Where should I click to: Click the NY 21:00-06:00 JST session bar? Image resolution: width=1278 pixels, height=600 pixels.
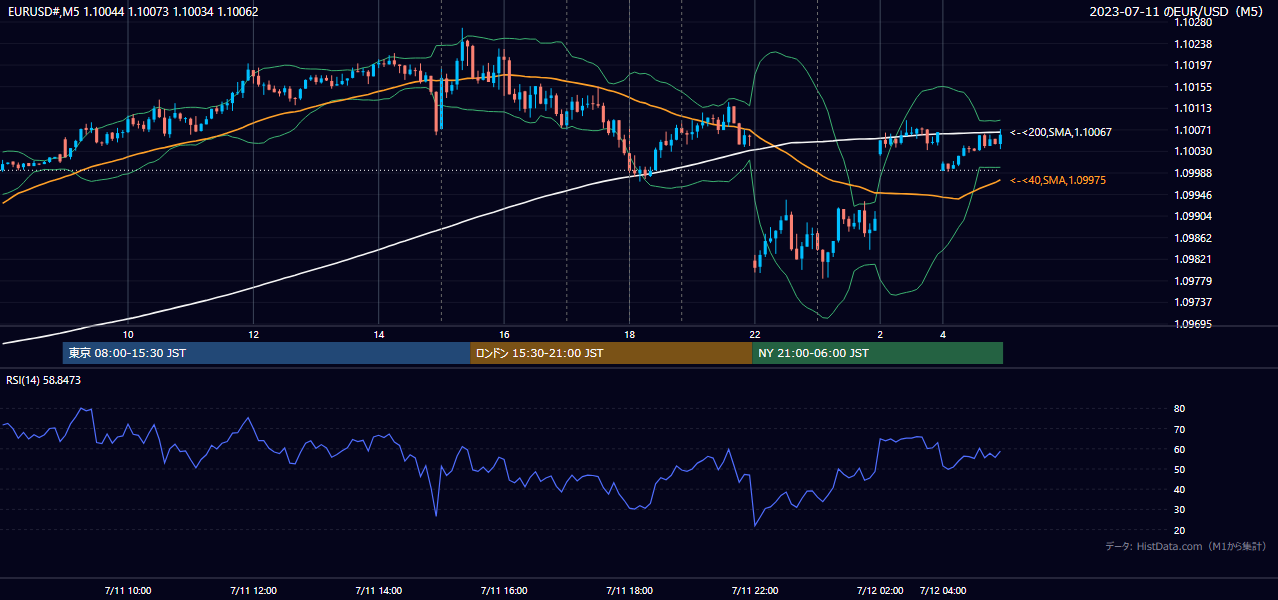coord(877,353)
